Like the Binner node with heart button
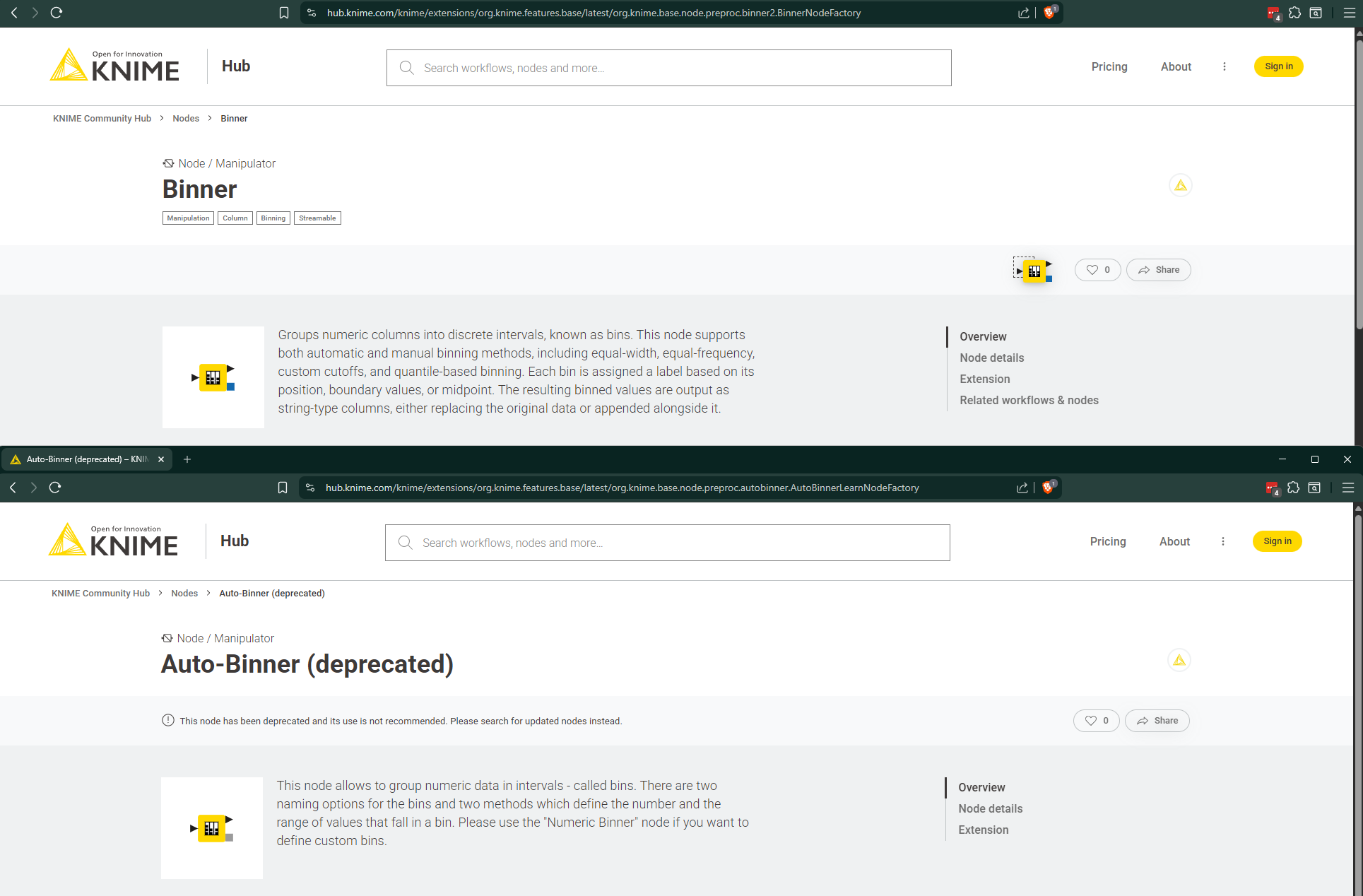This screenshot has width=1363, height=896. (x=1097, y=270)
